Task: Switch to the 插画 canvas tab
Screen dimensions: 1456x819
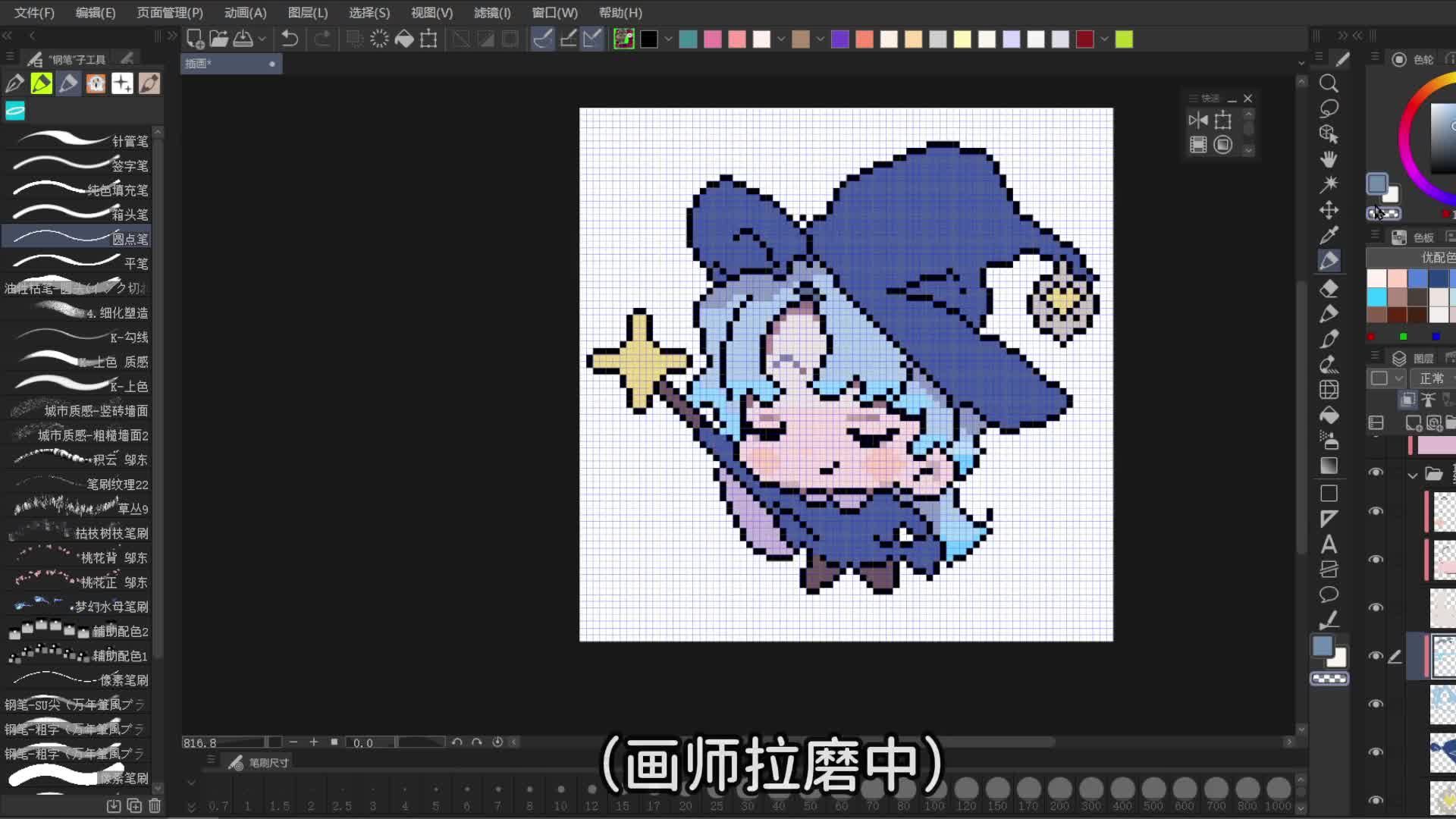Action: tap(231, 64)
